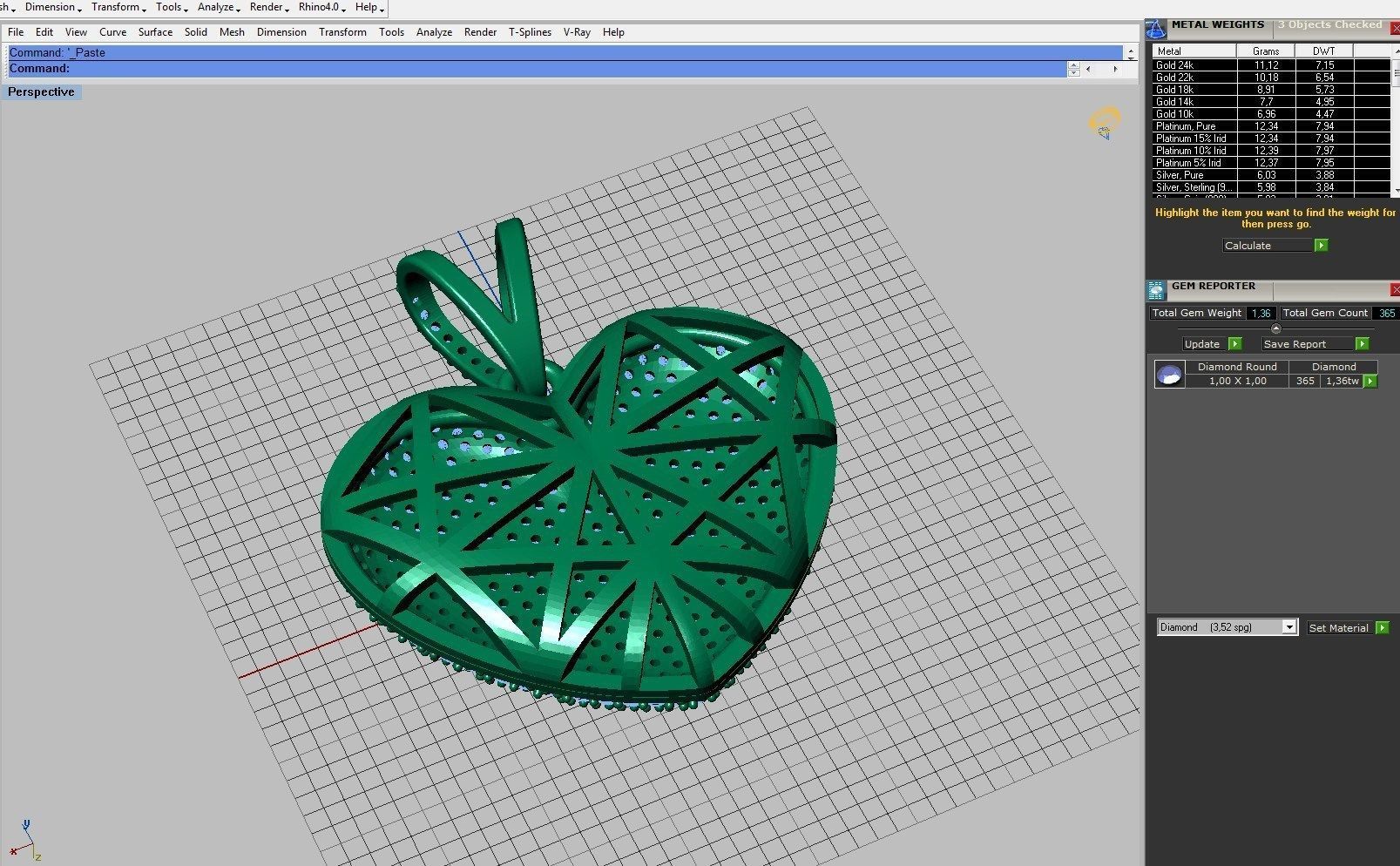Click the Gem Reporter collapse slider handle
This screenshot has width=1400, height=866.
(1276, 328)
